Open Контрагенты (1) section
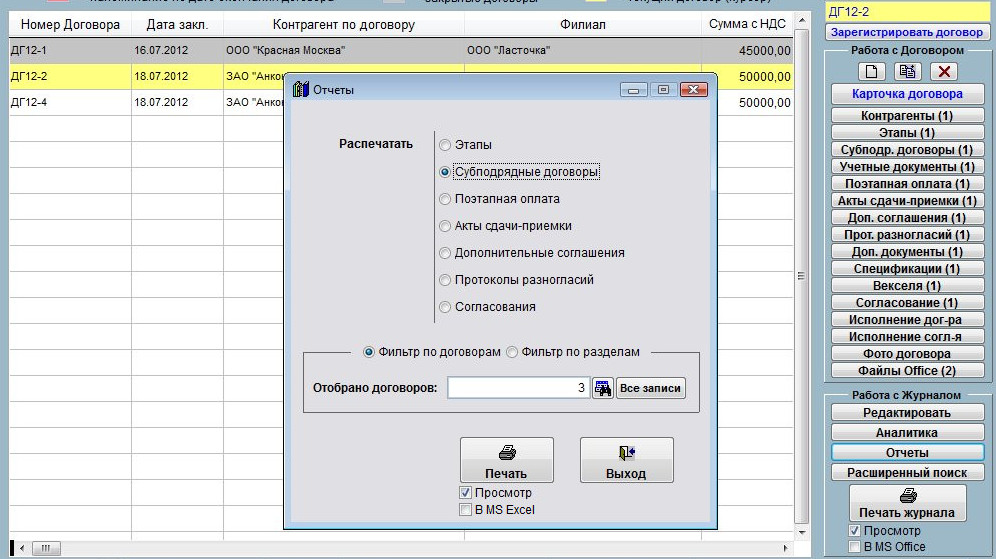This screenshot has height=559, width=996. click(x=907, y=116)
